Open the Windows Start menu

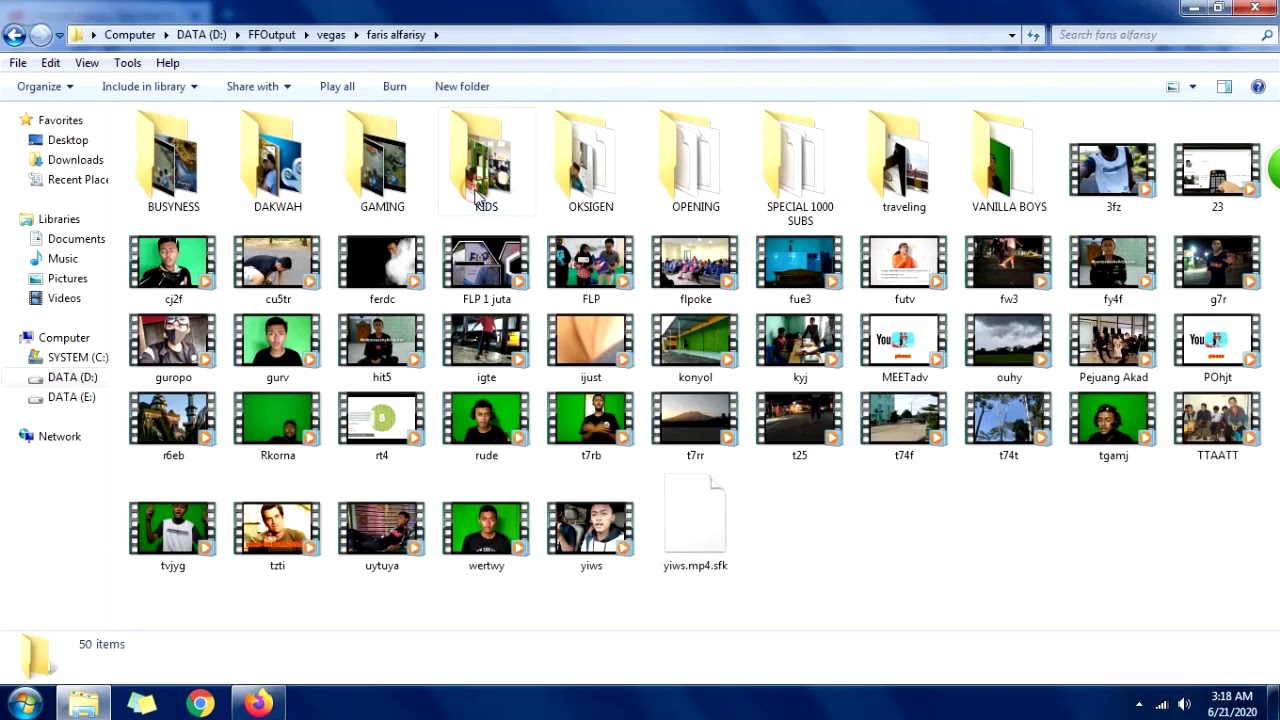(24, 703)
